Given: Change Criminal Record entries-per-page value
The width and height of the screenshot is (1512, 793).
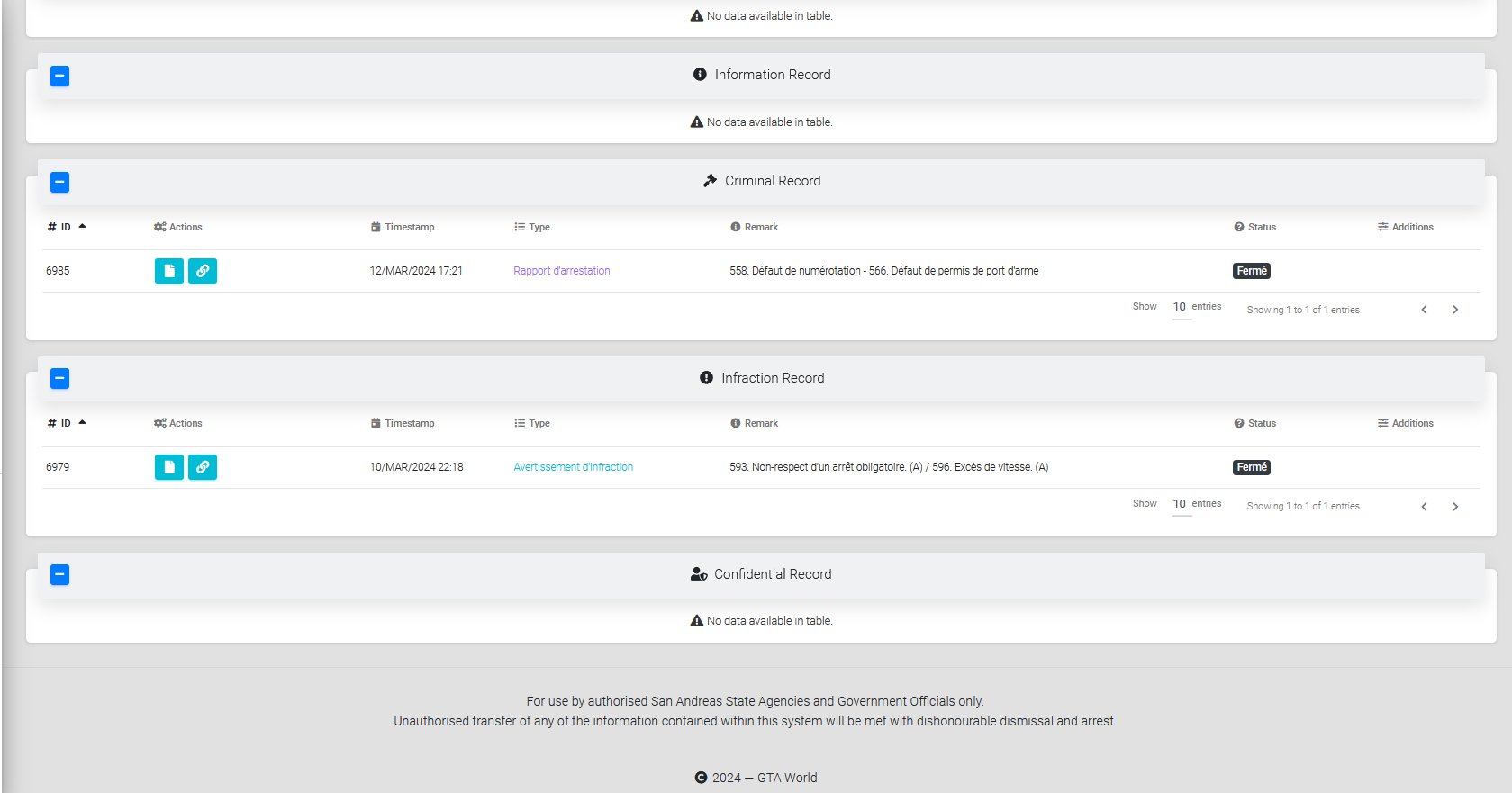Looking at the screenshot, I should (x=1181, y=308).
